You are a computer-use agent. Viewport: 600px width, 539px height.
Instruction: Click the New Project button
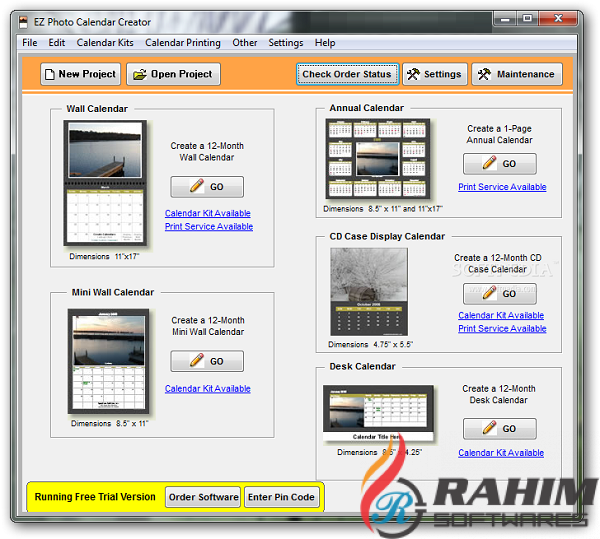click(80, 74)
